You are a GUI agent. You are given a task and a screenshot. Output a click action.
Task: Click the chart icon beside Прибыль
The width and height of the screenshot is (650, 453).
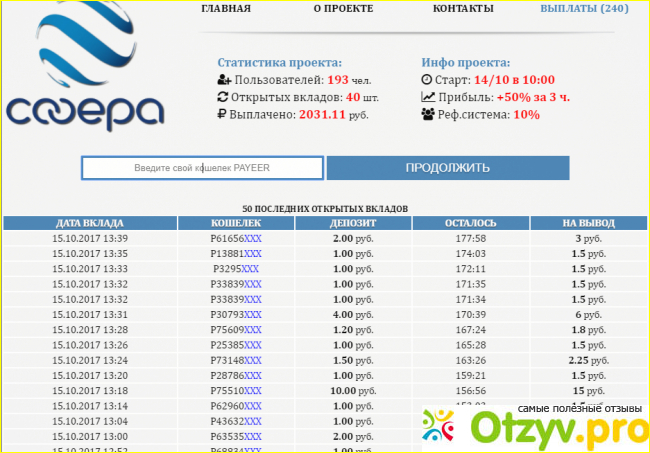(428, 98)
